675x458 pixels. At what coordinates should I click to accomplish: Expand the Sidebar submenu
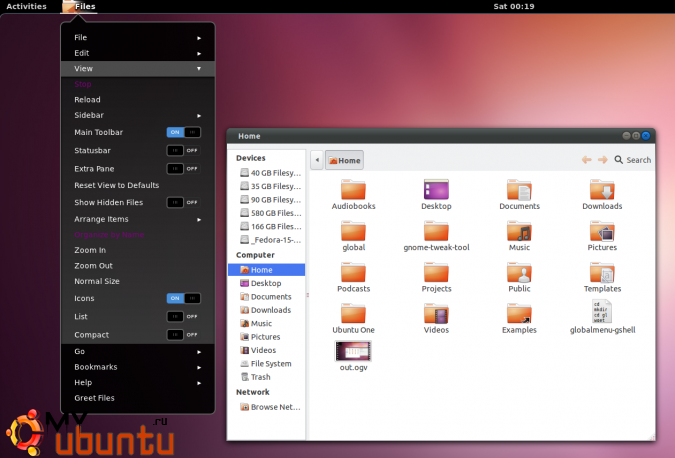tap(138, 115)
